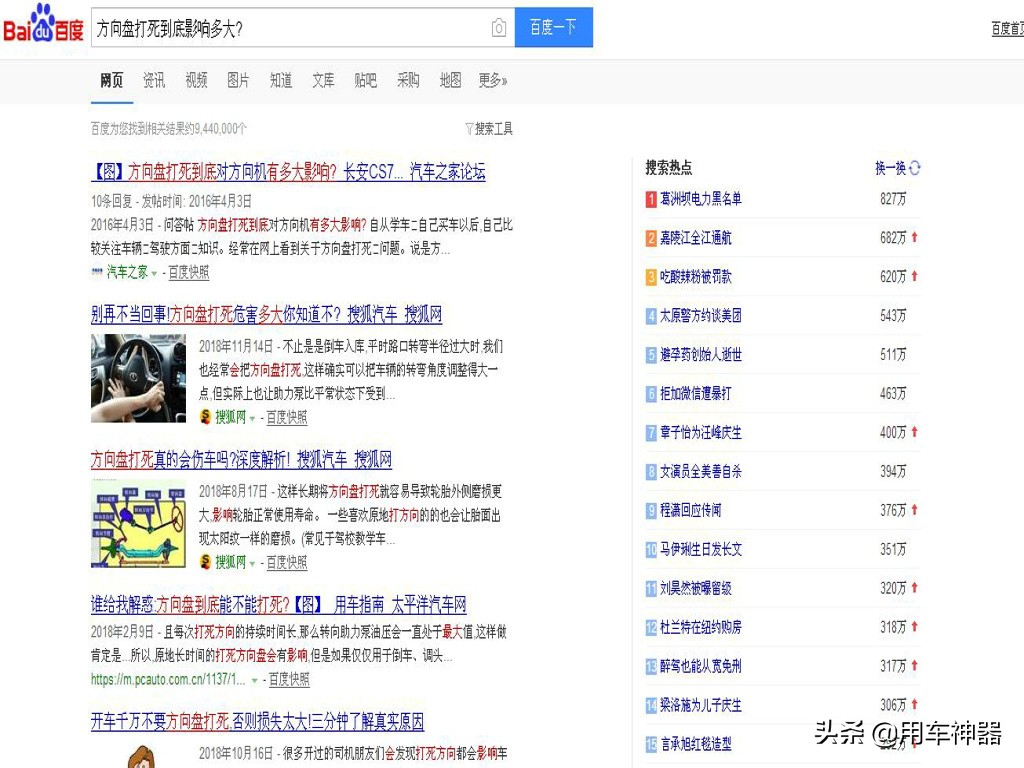Switch to the 图片 tab
Screen dimensions: 1024x768
pos(238,80)
